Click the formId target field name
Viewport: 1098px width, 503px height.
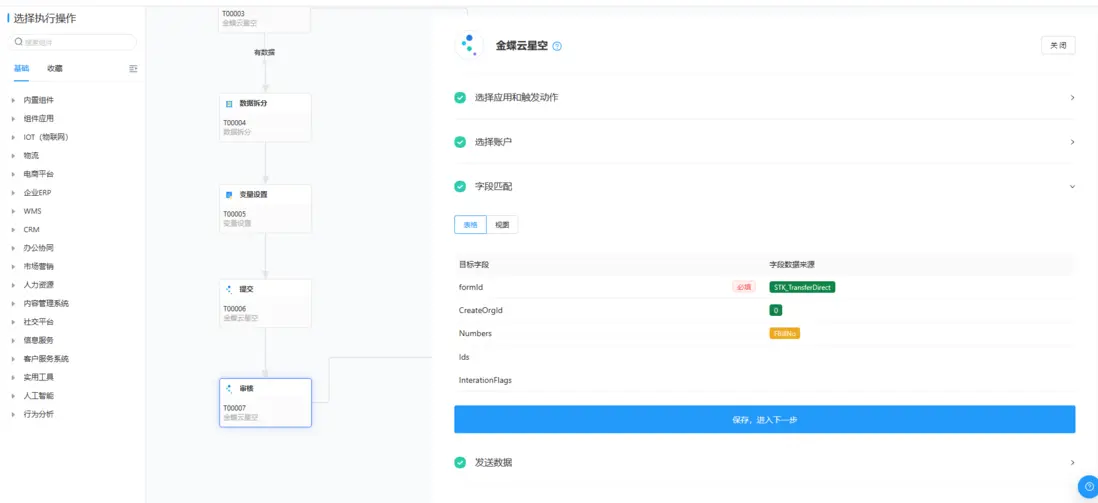tap(471, 287)
